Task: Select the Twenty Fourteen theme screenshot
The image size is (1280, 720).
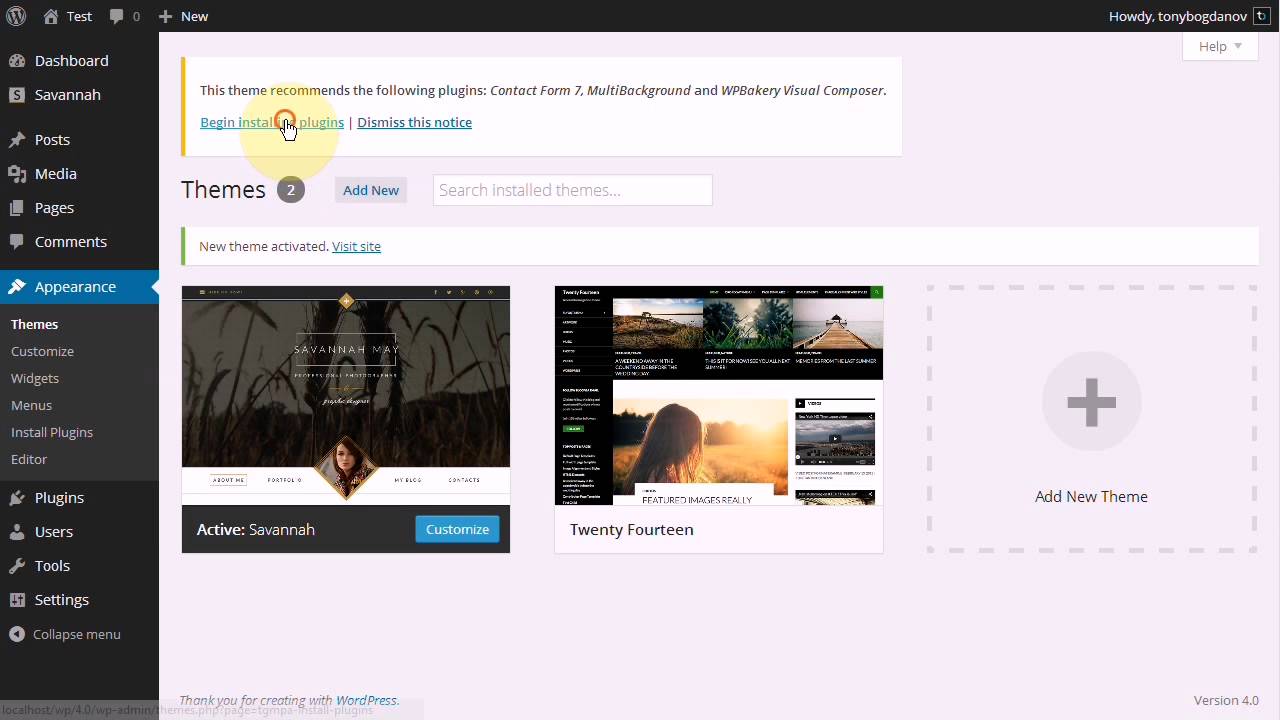Action: click(x=719, y=395)
